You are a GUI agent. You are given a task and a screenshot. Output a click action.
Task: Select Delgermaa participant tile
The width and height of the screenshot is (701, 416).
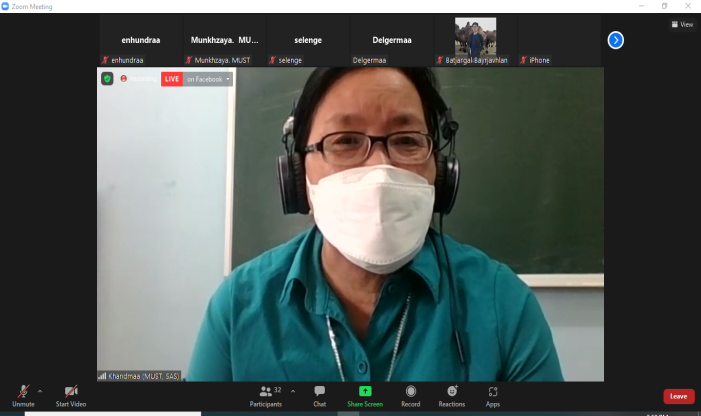coord(392,40)
